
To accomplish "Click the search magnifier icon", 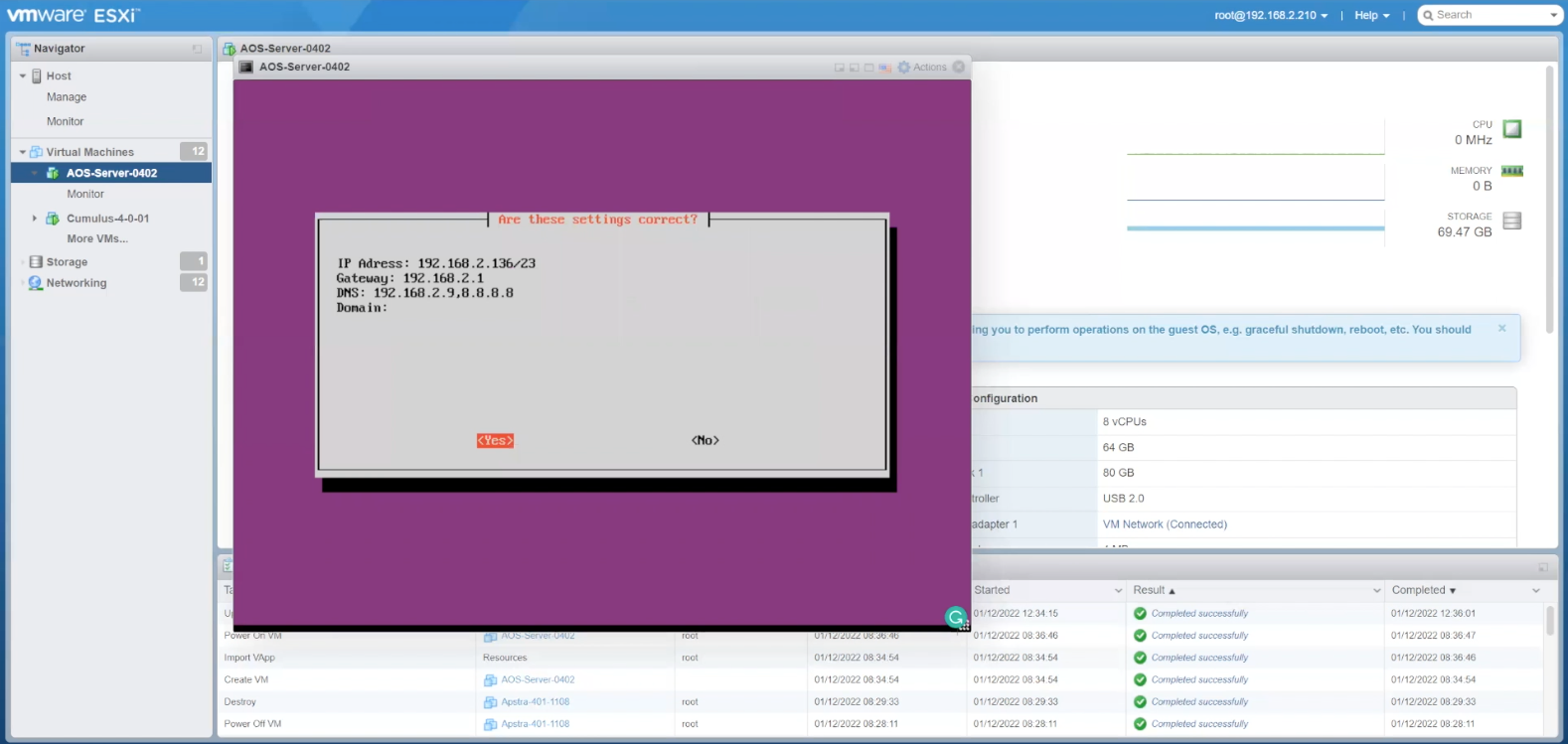I will point(1428,15).
